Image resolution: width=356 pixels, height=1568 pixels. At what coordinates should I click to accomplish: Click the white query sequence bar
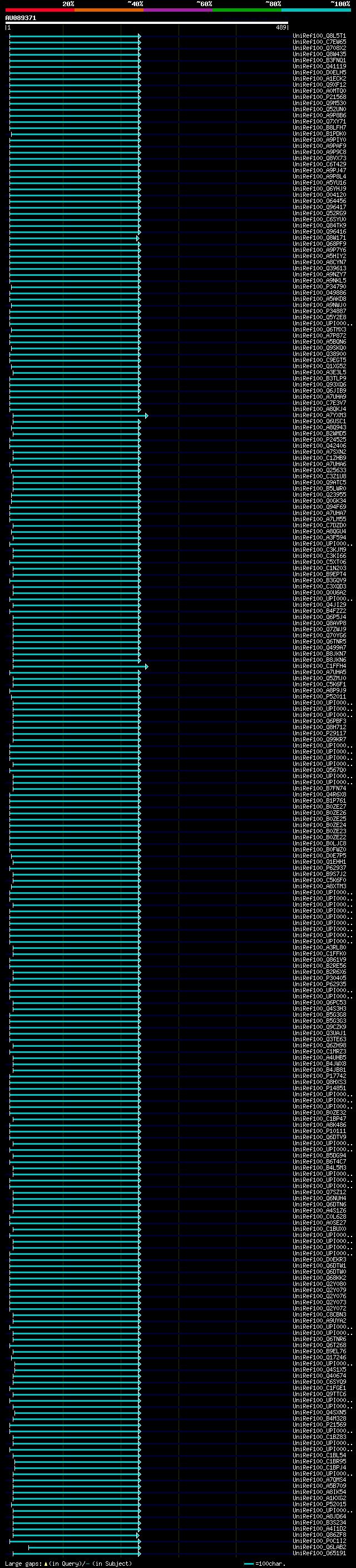click(147, 23)
